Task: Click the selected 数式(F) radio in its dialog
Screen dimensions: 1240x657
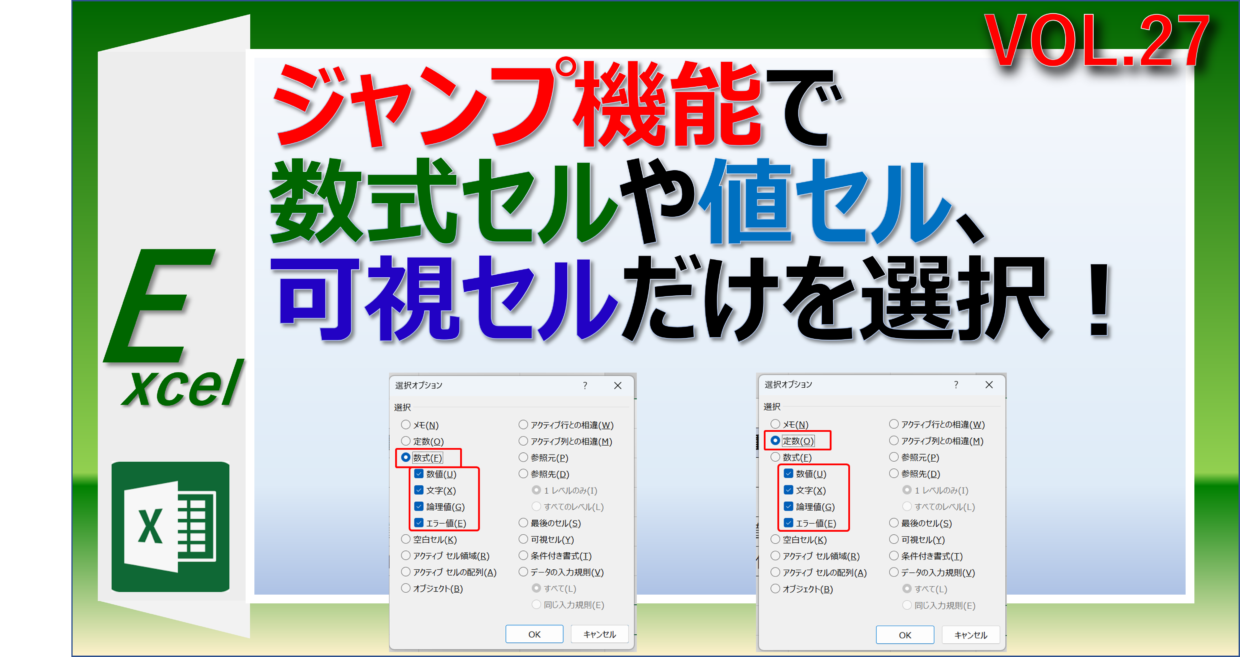Action: [405, 457]
